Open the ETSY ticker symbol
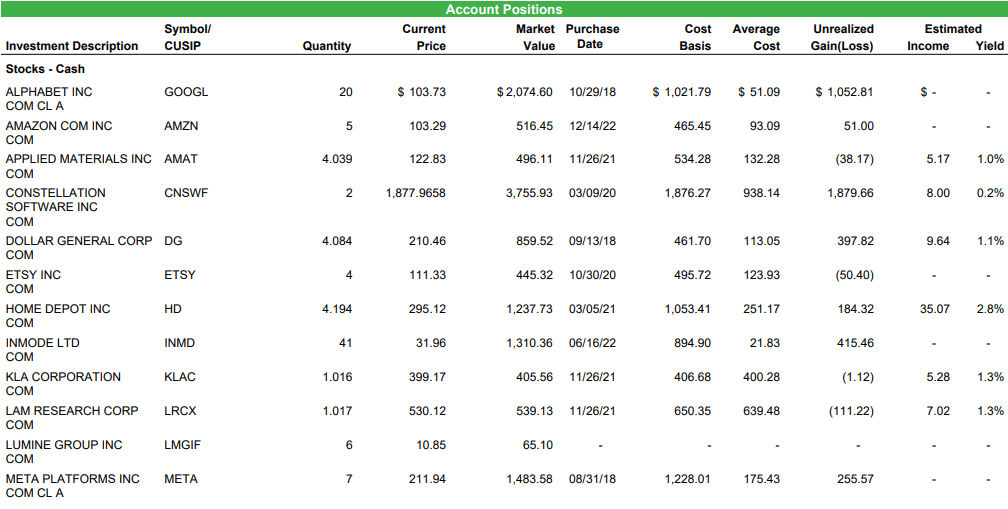The width and height of the screenshot is (1008, 509). point(180,275)
